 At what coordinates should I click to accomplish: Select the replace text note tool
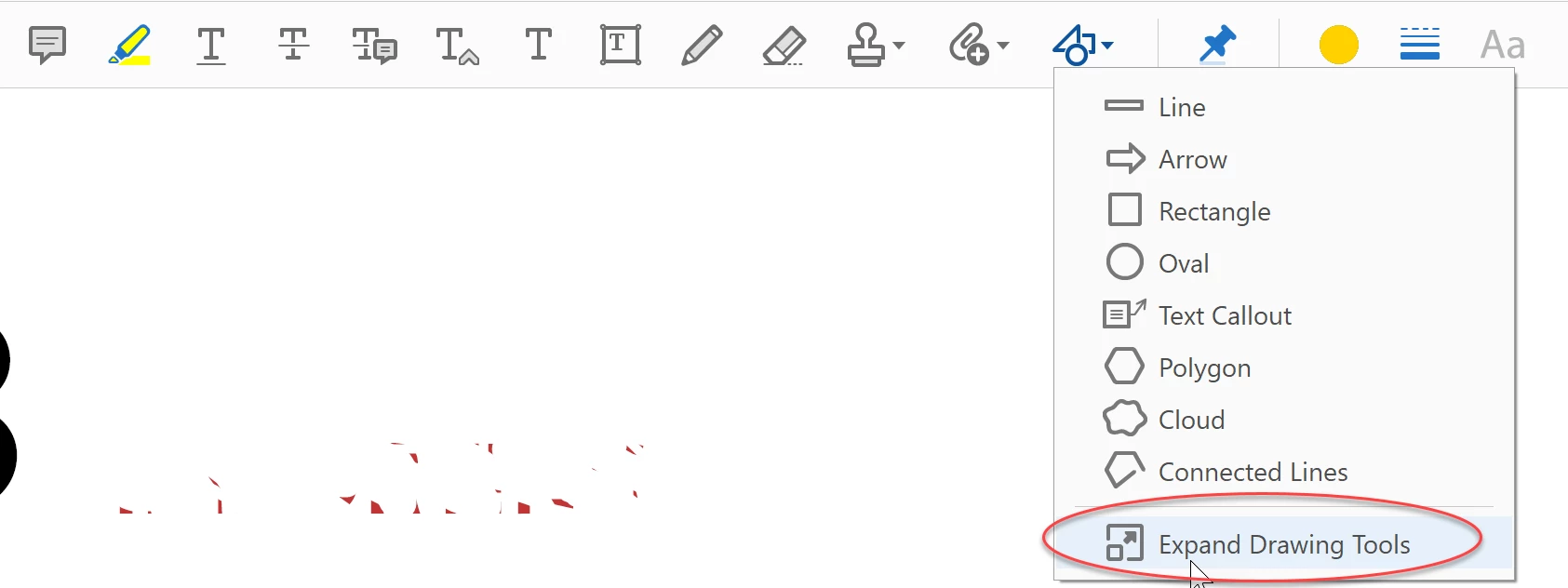click(374, 45)
